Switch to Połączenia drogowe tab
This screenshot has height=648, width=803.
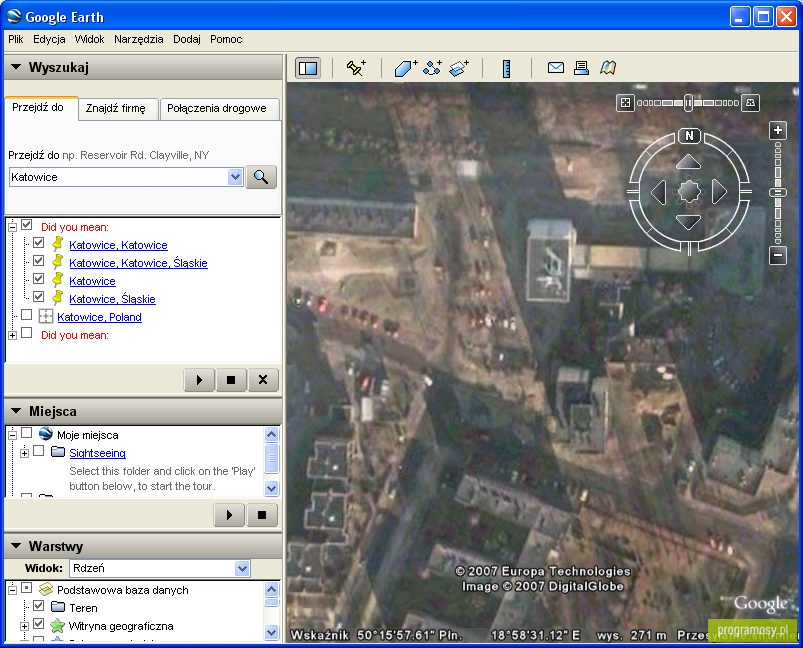219,108
